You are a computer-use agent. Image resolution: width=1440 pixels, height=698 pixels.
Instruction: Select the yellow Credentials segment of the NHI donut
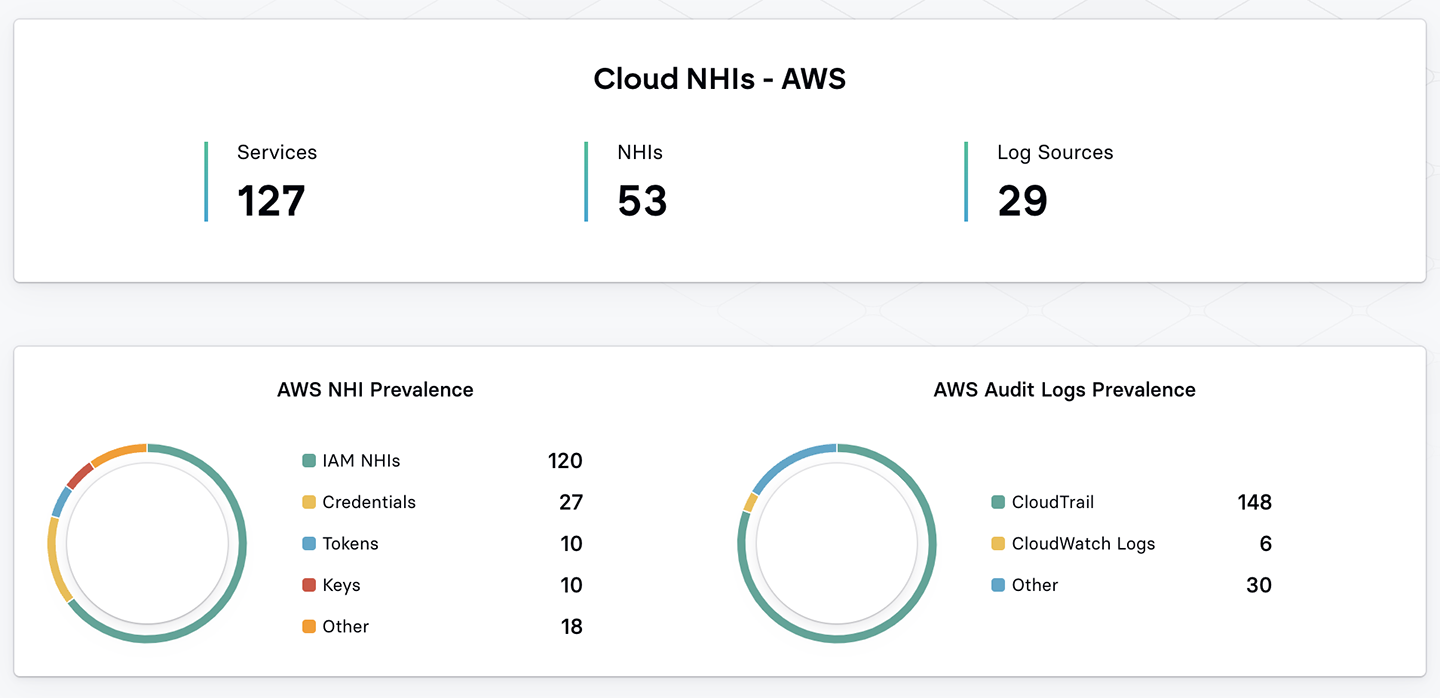click(x=54, y=560)
